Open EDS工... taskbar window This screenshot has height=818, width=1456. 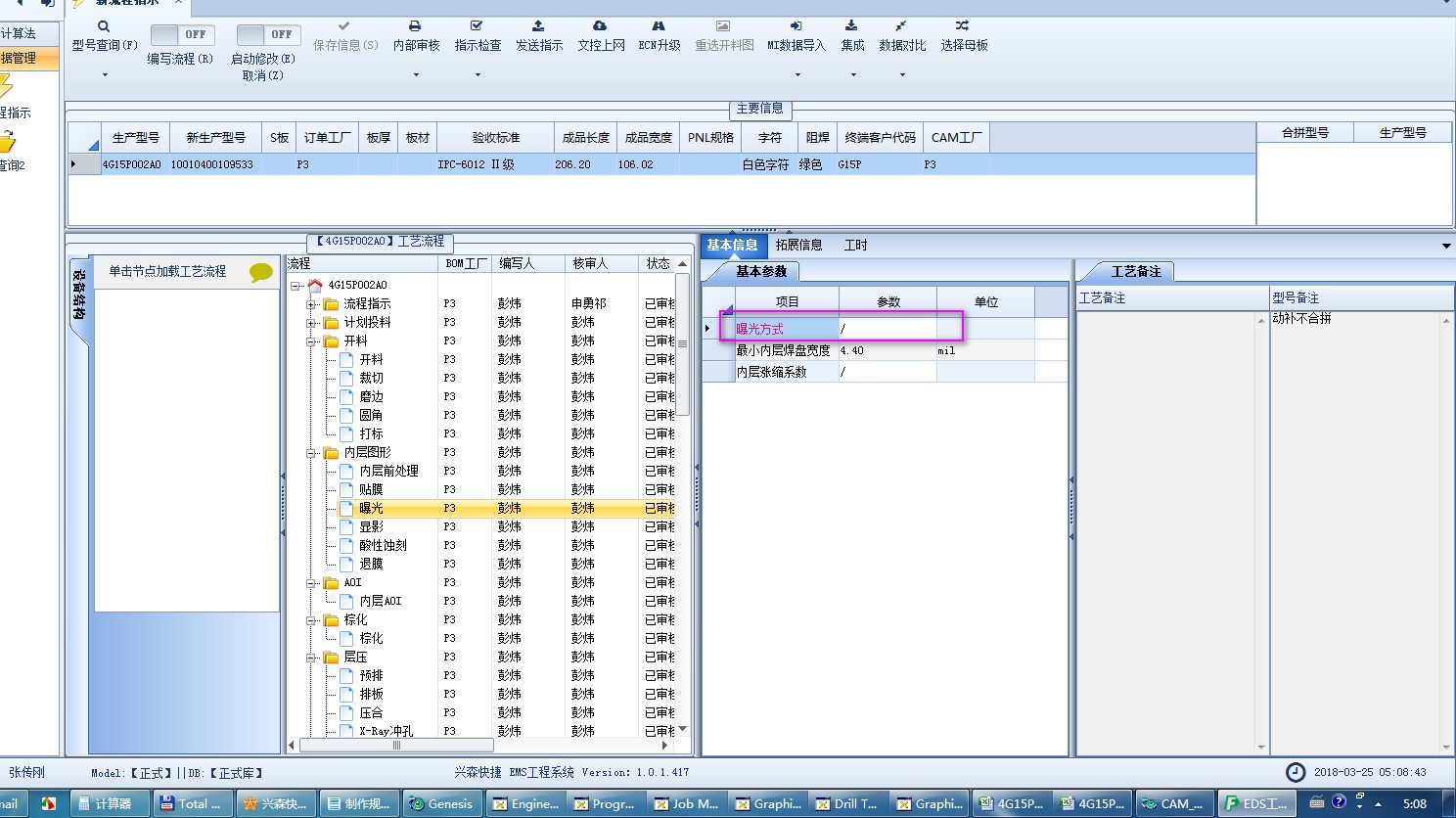[x=1257, y=804]
